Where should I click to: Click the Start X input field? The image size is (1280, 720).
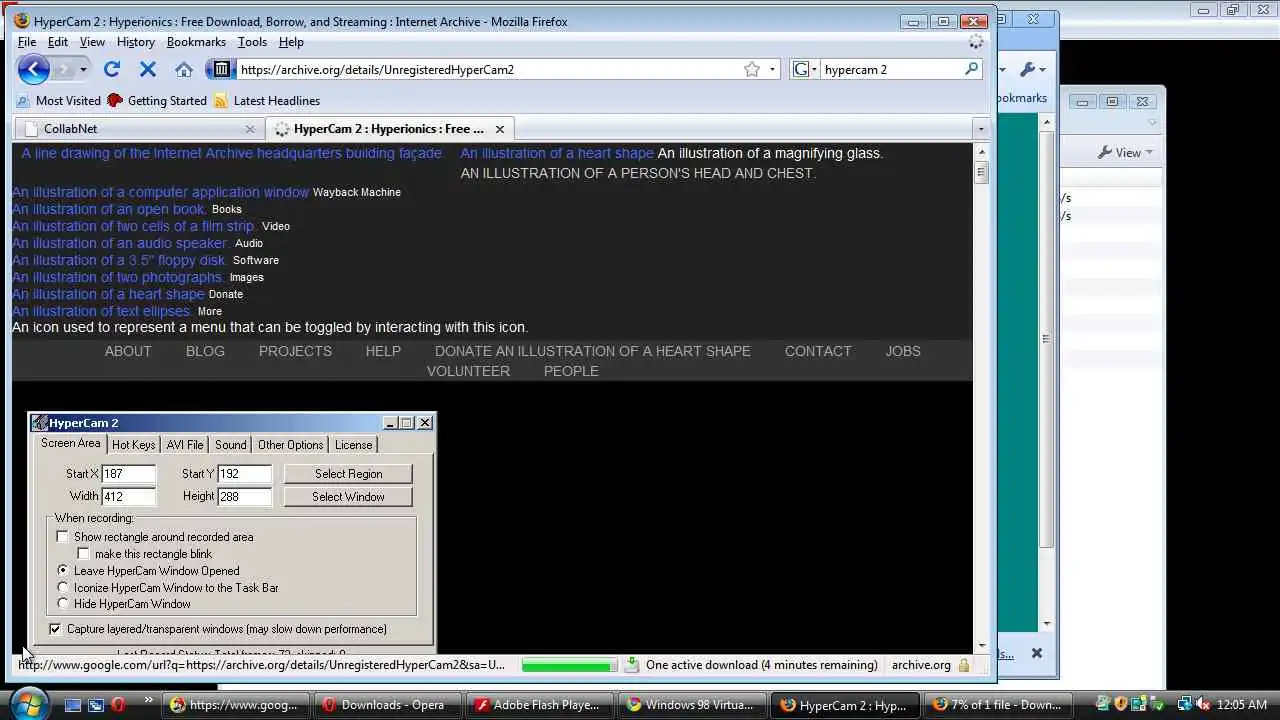click(129, 474)
